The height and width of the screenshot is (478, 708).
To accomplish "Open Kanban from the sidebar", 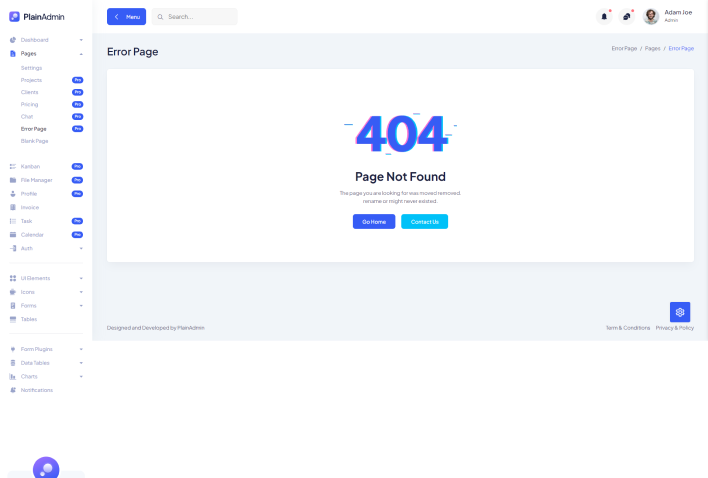I will pyautogui.click(x=30, y=166).
